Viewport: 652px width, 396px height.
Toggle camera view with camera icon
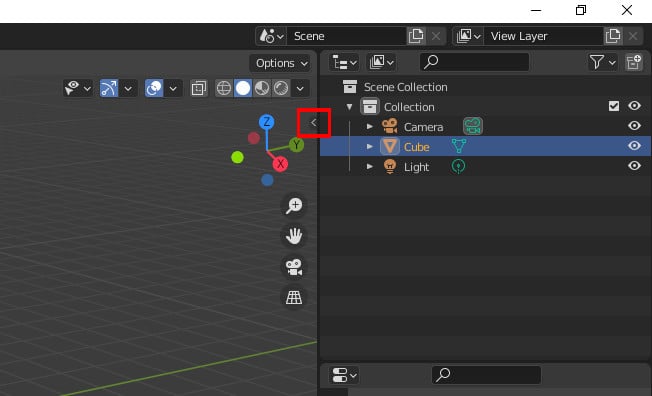click(x=294, y=267)
